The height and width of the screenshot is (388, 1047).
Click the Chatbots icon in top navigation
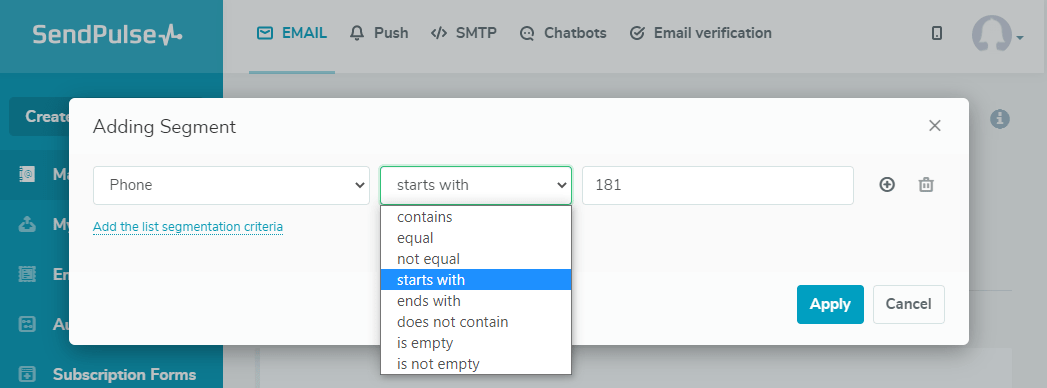(528, 33)
